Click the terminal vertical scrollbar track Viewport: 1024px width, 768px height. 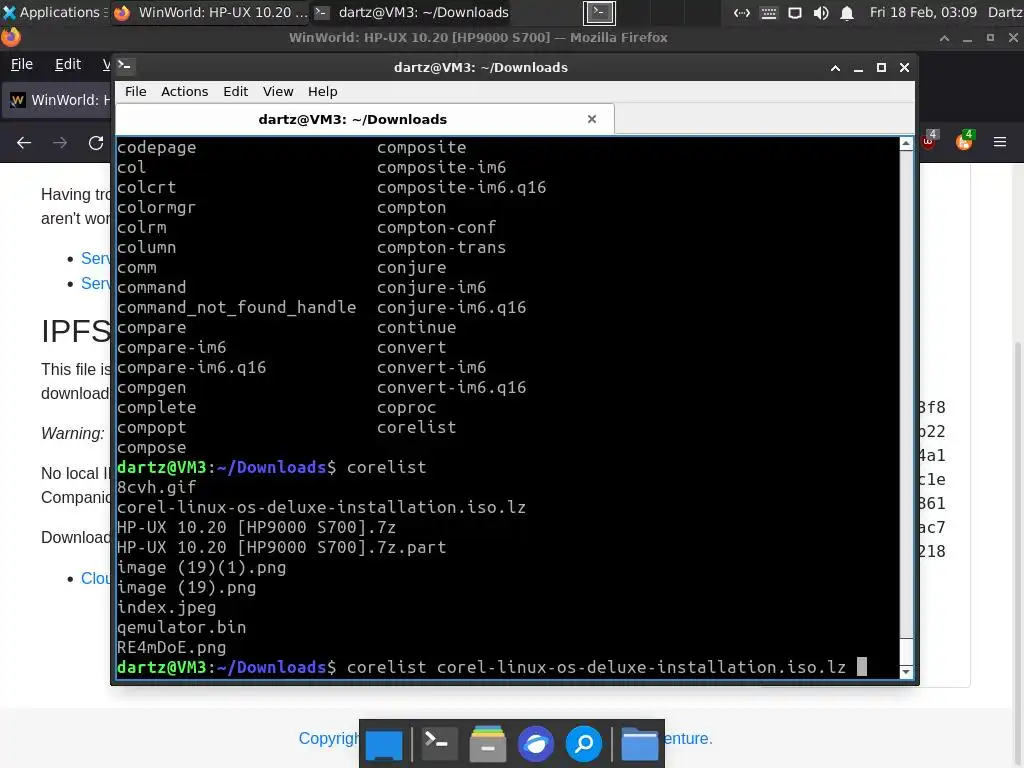[x=906, y=408]
